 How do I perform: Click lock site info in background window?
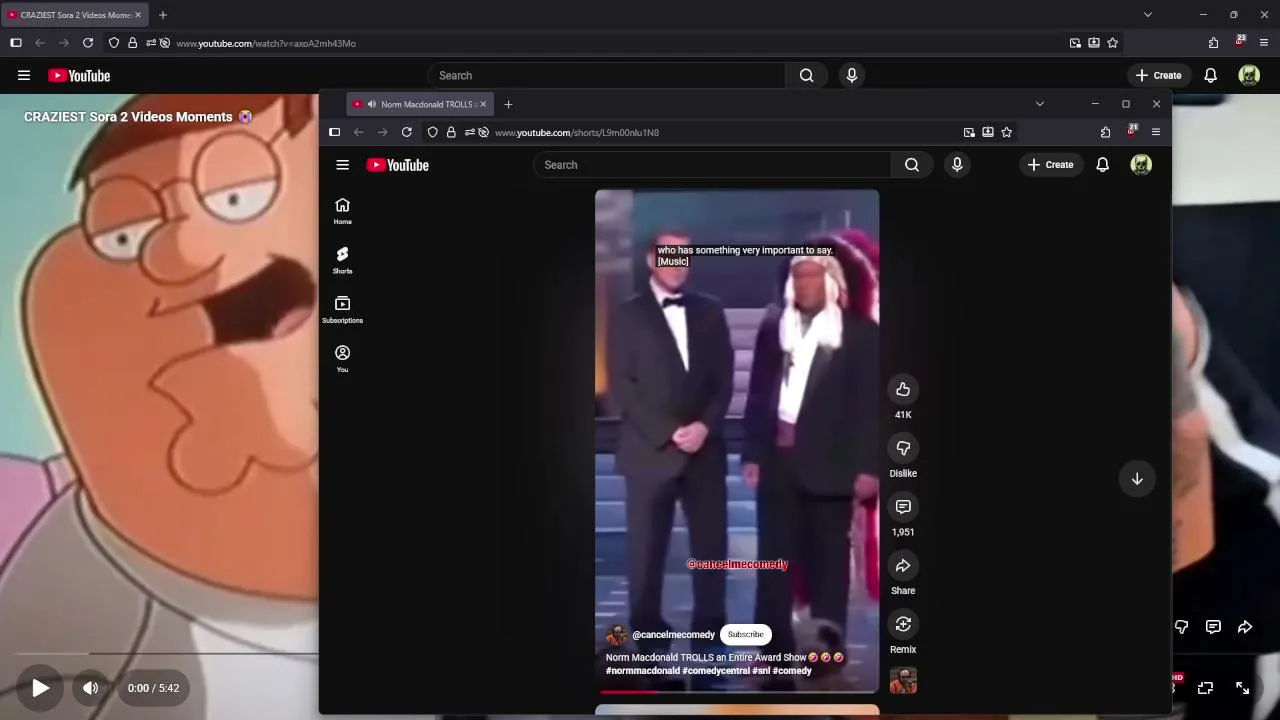click(x=132, y=43)
